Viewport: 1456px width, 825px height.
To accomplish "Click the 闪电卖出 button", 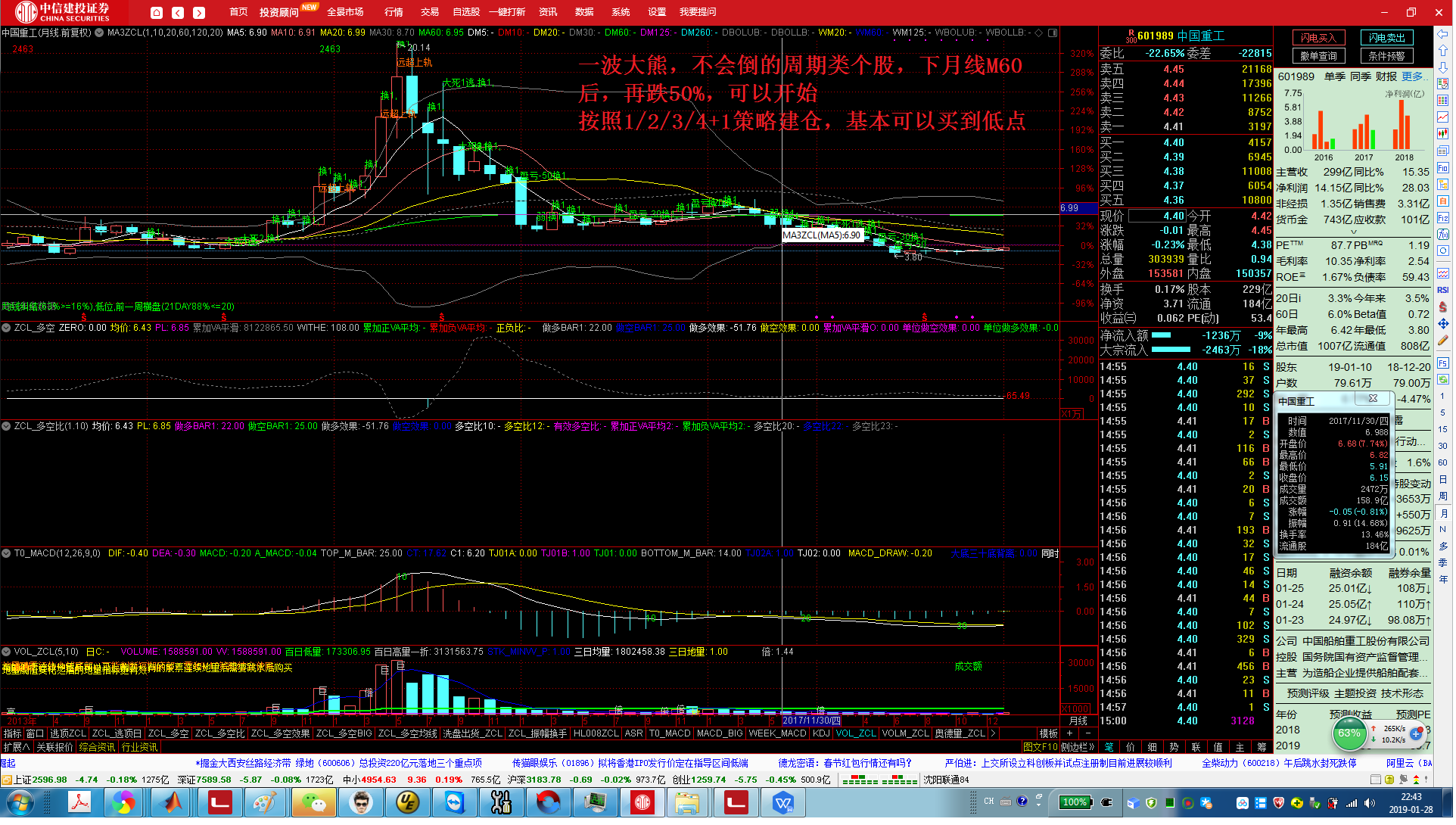I will 1387,38.
